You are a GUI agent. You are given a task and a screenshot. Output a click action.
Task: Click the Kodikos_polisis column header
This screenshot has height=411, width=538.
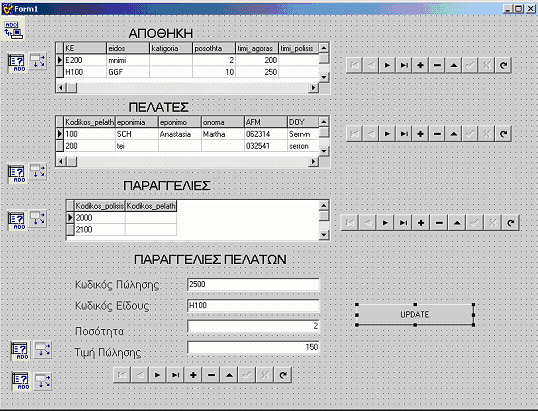click(x=100, y=206)
